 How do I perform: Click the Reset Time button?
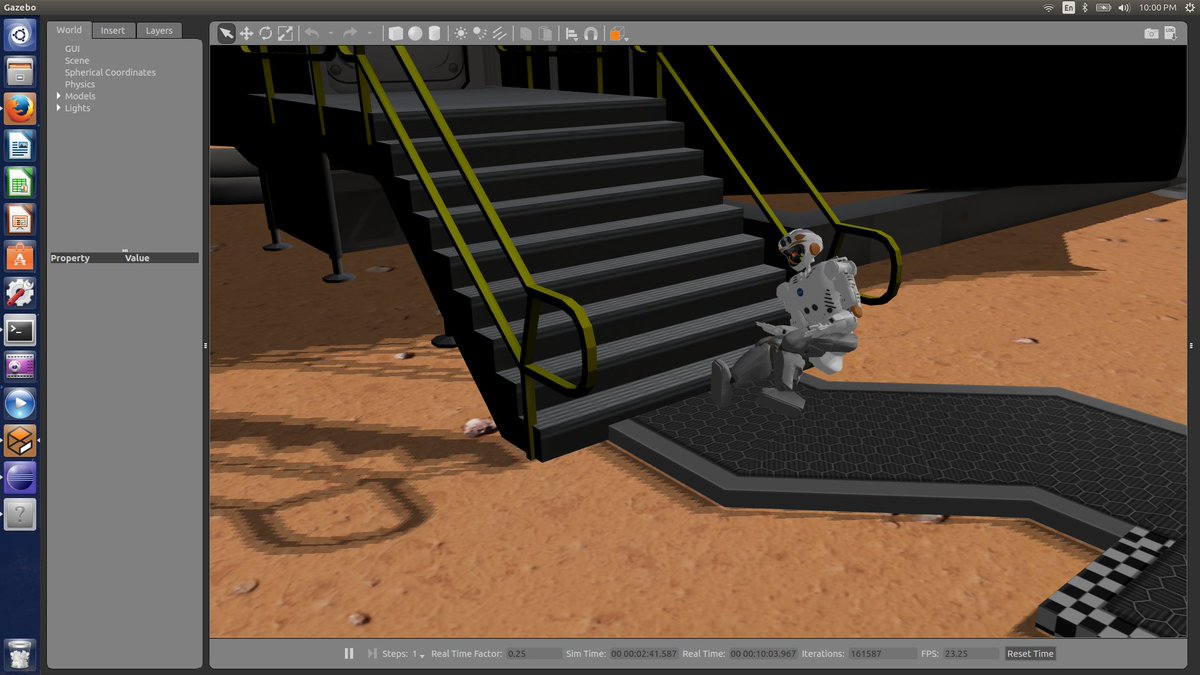click(x=1029, y=653)
